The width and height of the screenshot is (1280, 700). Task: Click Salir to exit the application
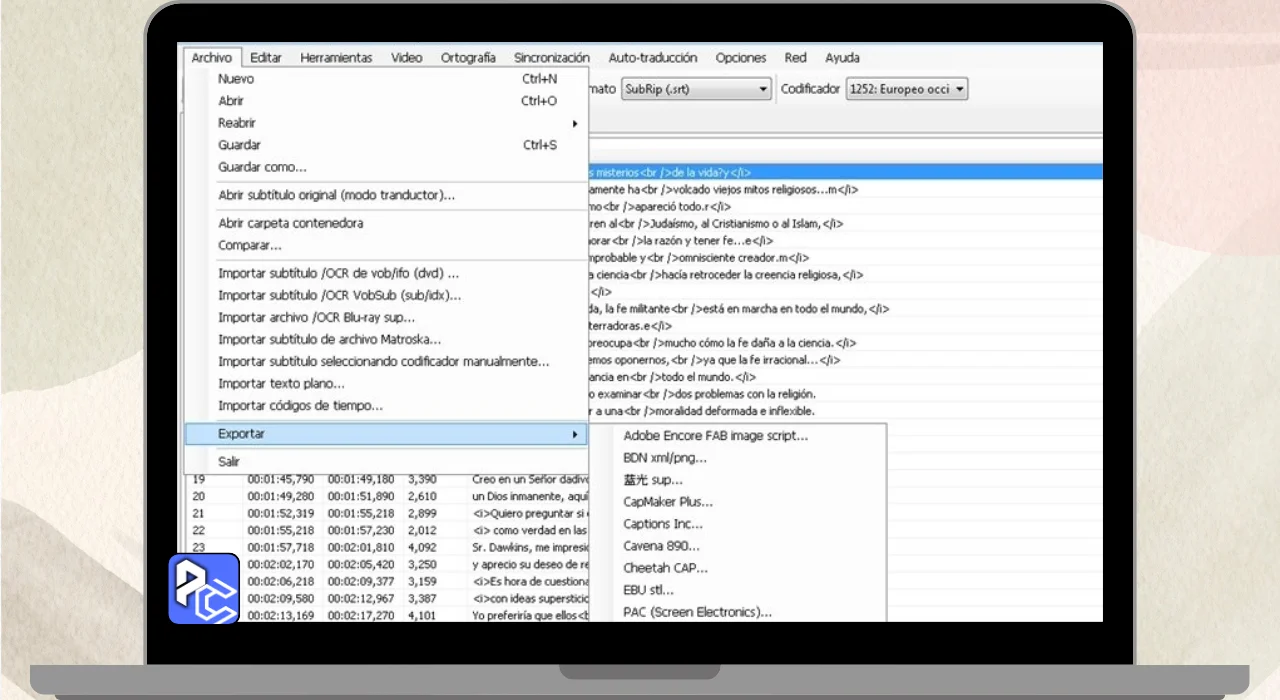[x=229, y=461]
